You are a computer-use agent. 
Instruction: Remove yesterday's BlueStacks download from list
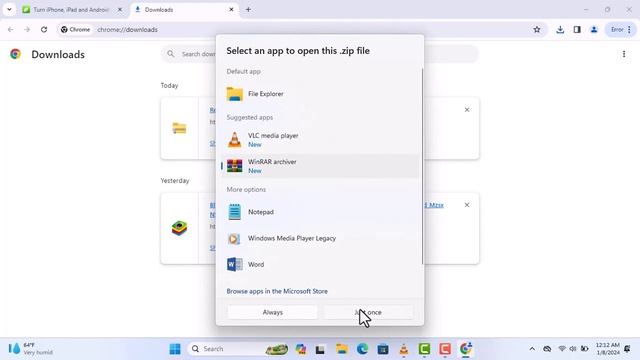[467, 205]
